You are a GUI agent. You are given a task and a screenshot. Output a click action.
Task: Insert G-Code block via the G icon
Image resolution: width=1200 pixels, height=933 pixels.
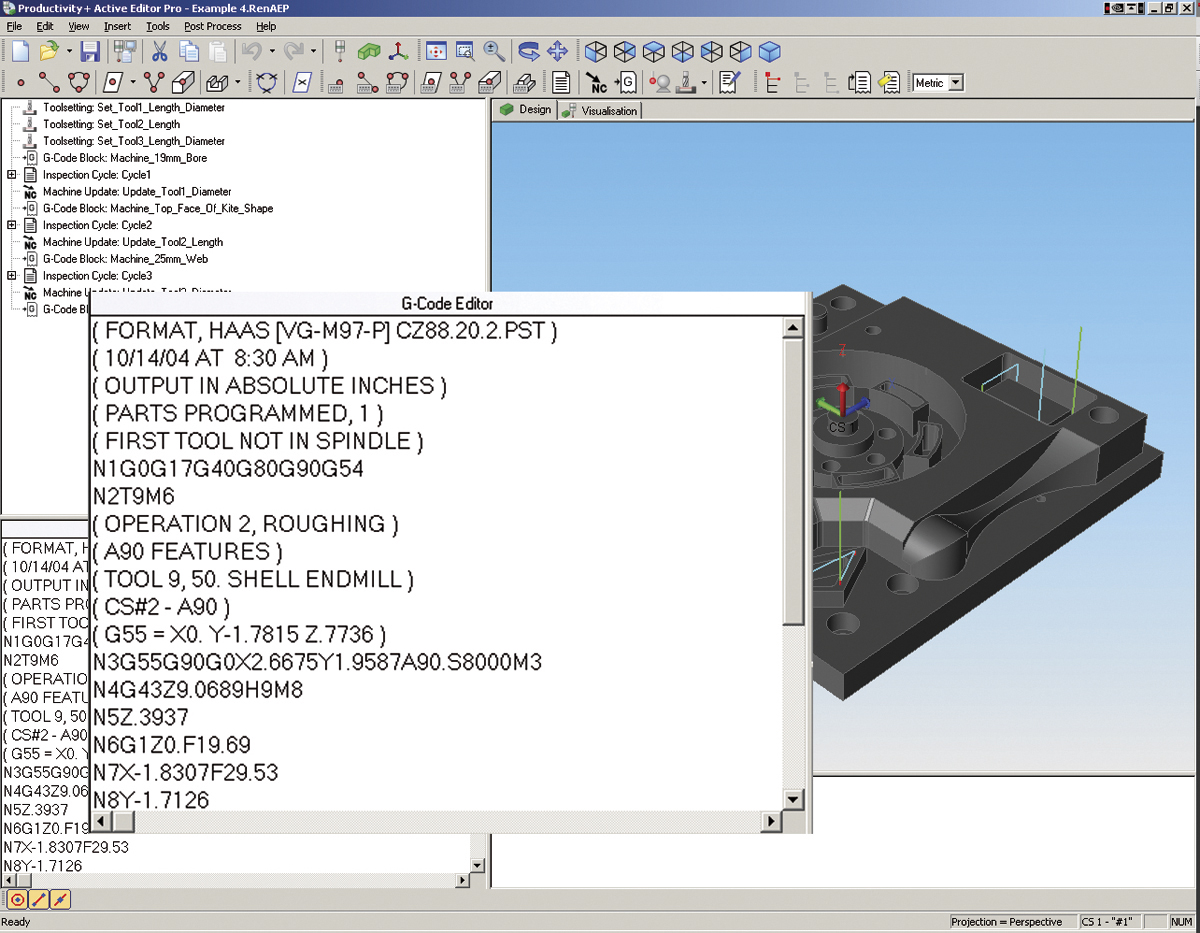625,83
